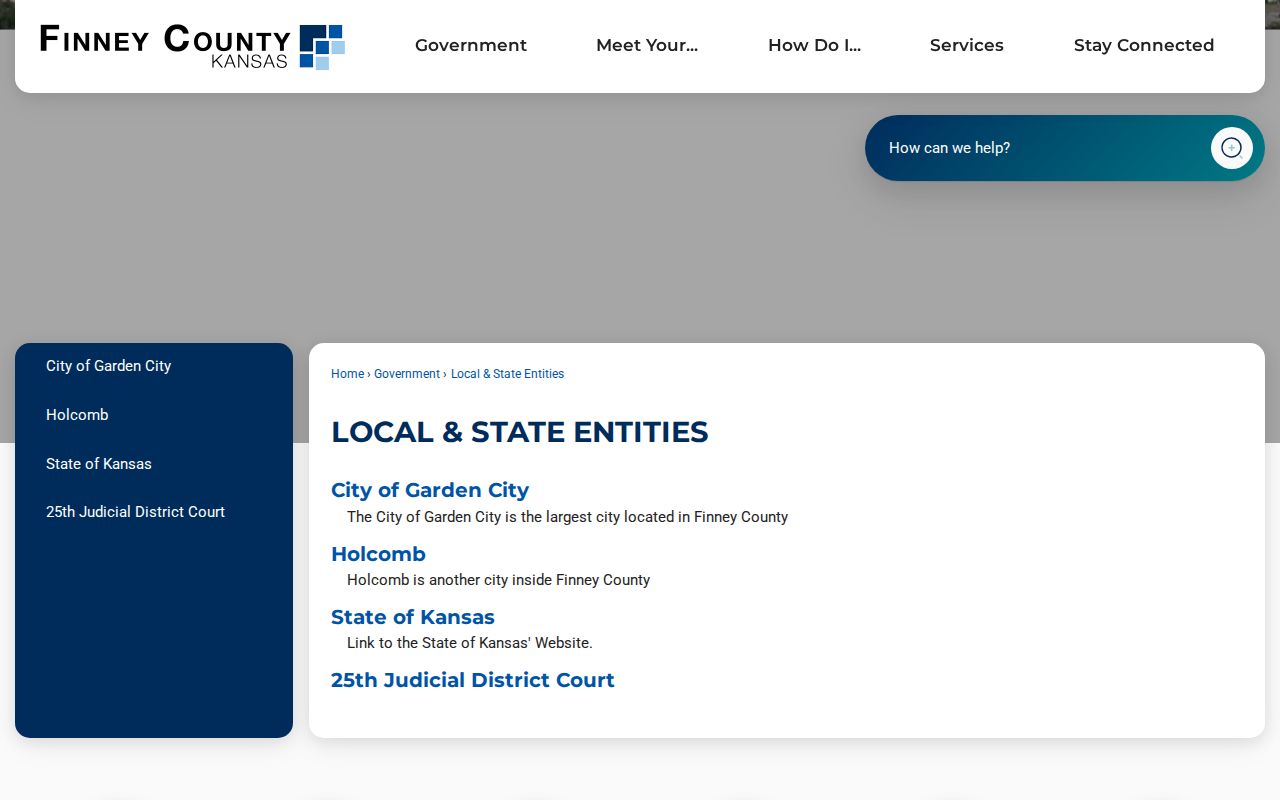Go to Home via breadcrumb

(x=347, y=374)
